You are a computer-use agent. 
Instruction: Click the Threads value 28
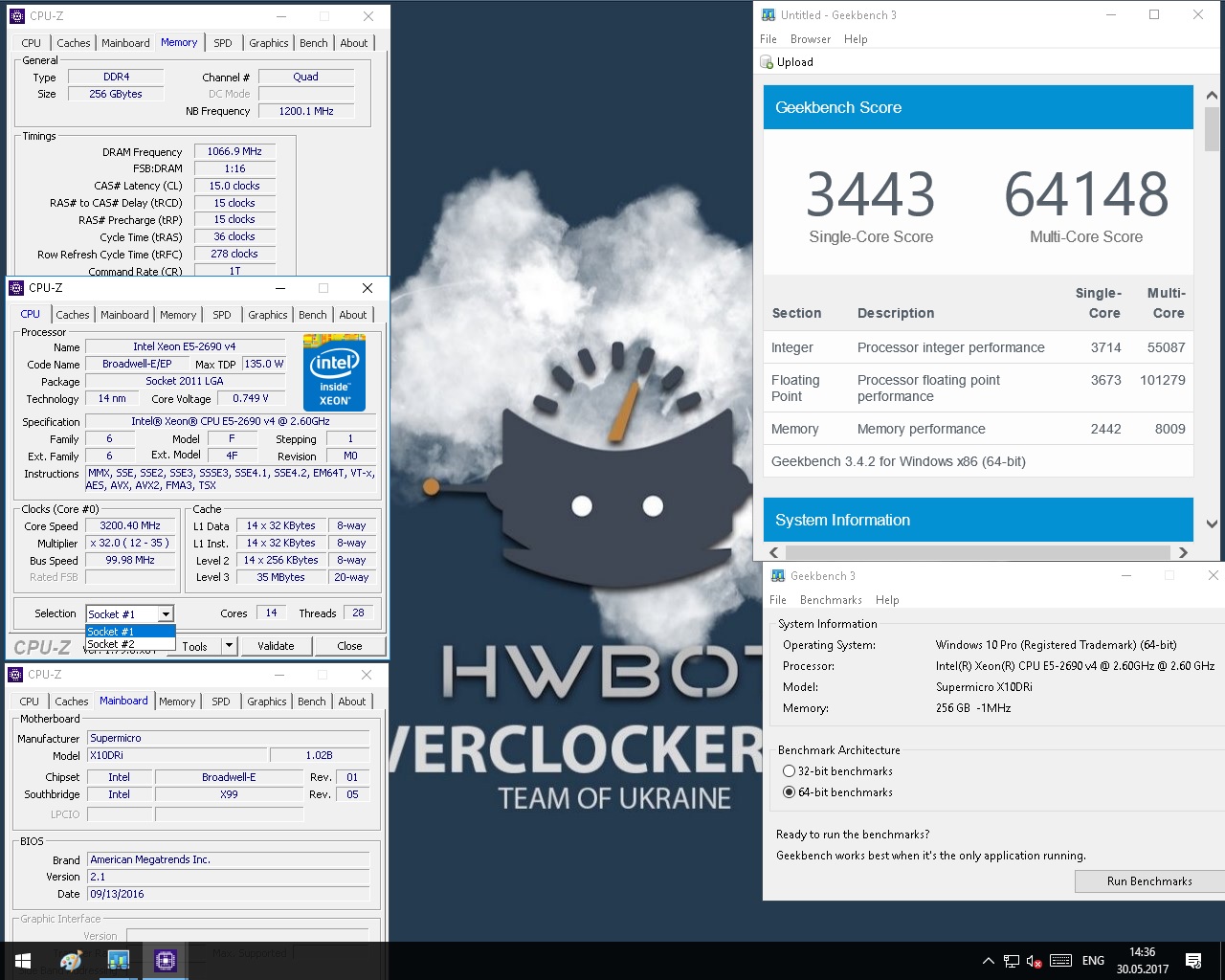pos(358,613)
